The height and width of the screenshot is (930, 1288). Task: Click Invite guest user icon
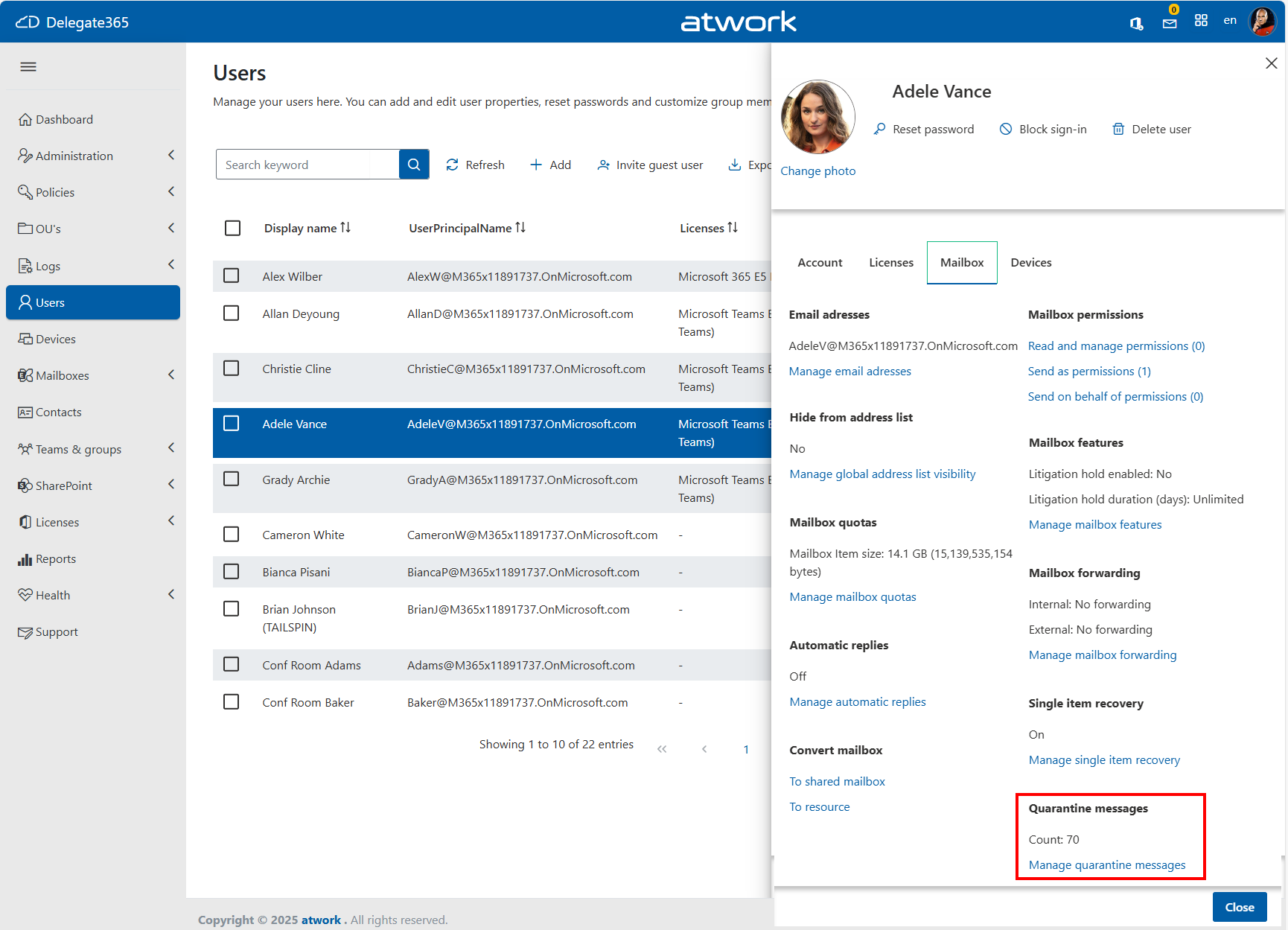tap(604, 165)
